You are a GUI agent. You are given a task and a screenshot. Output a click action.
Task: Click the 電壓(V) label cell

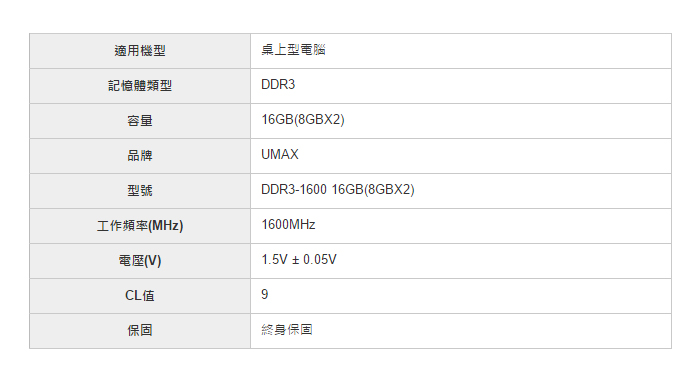point(140,261)
